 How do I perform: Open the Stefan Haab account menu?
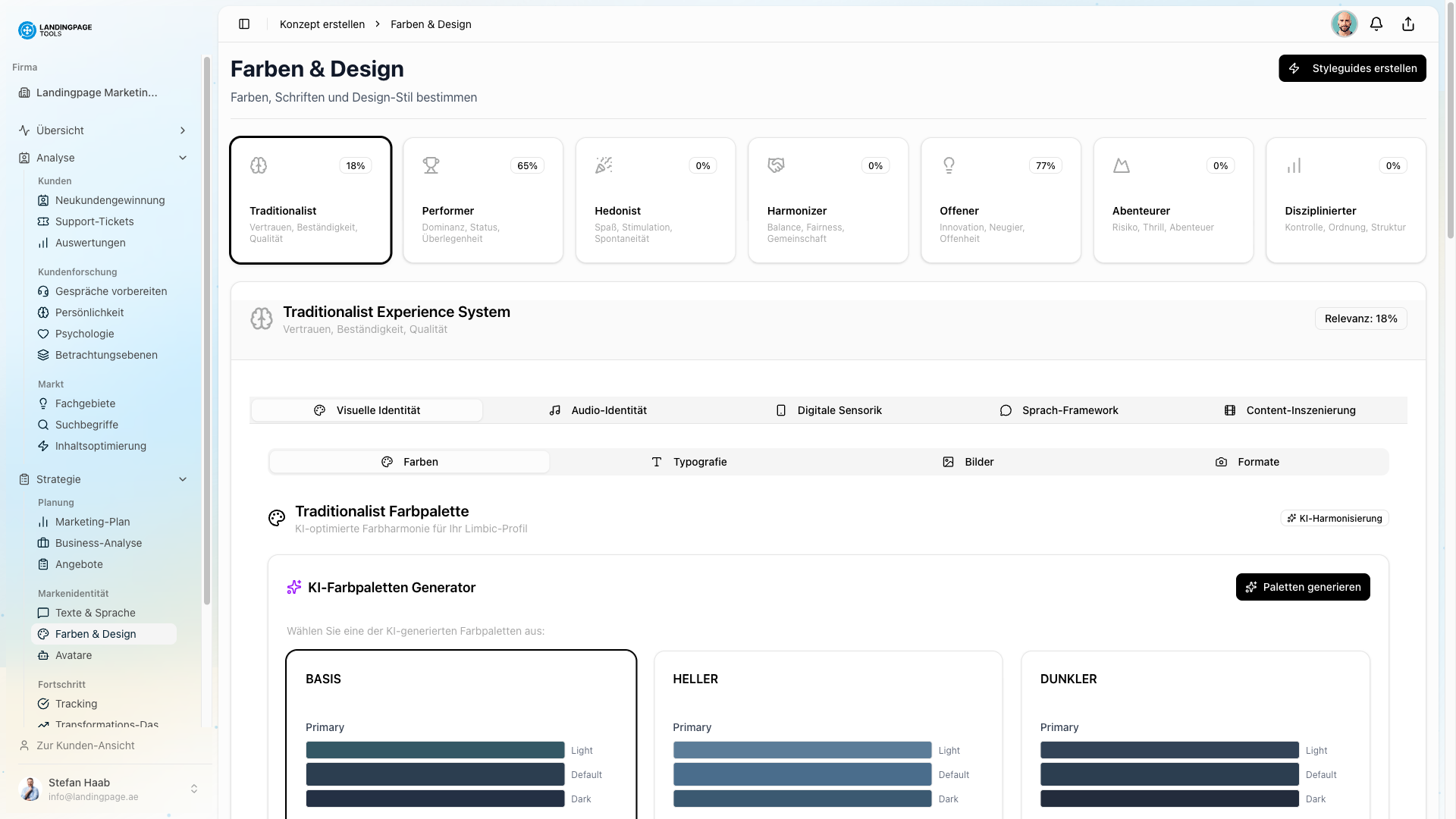tap(106, 789)
